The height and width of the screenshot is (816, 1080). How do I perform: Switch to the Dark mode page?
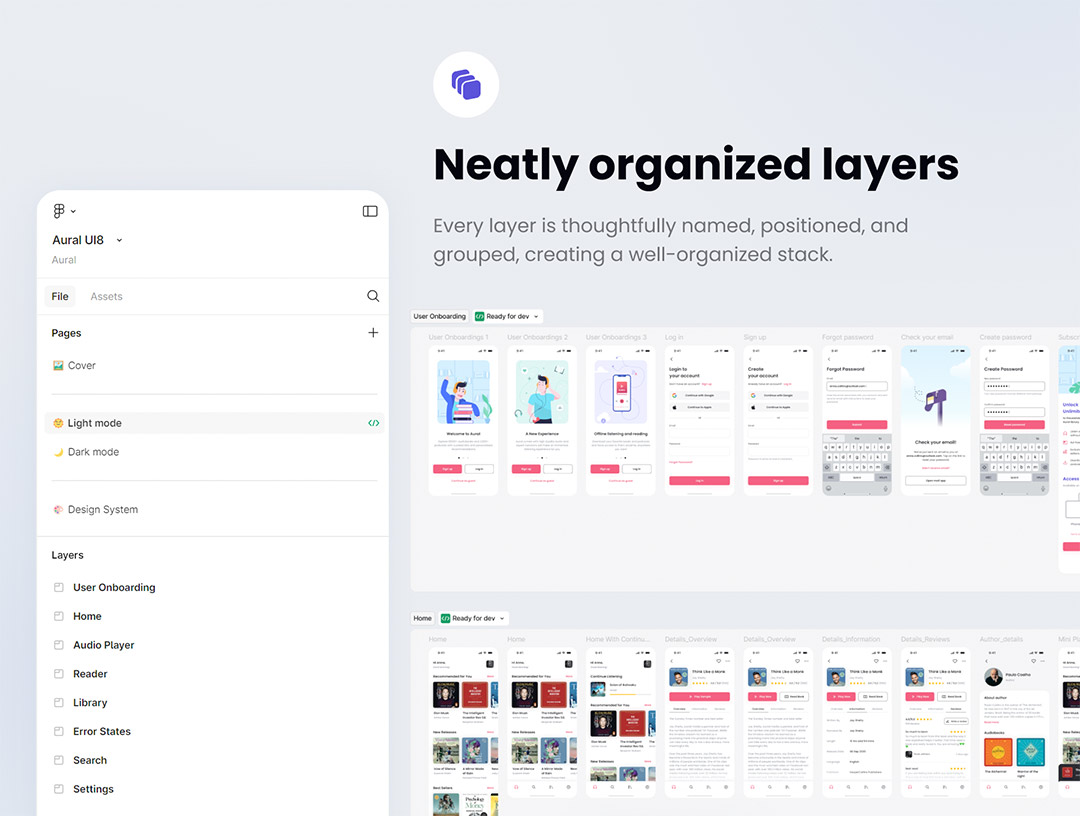click(92, 452)
